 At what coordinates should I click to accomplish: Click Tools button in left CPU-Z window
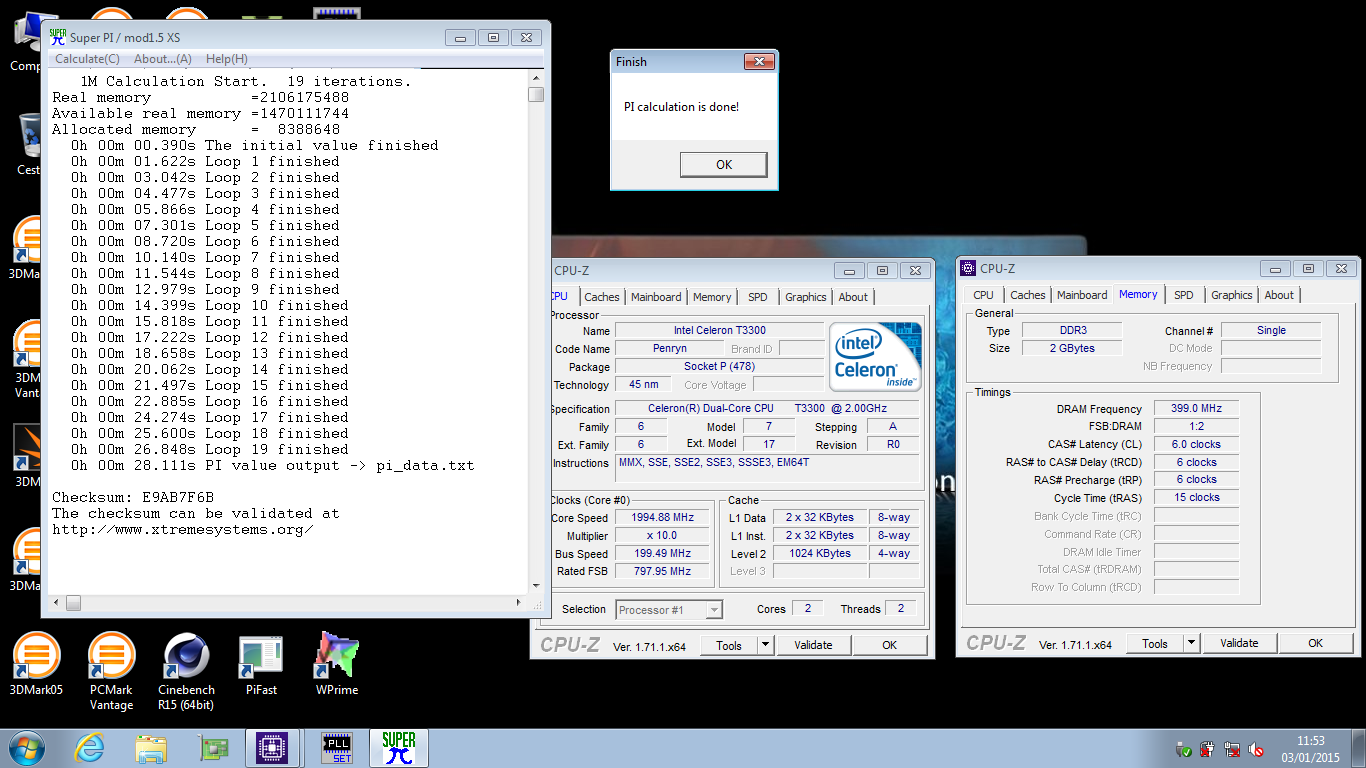point(729,645)
